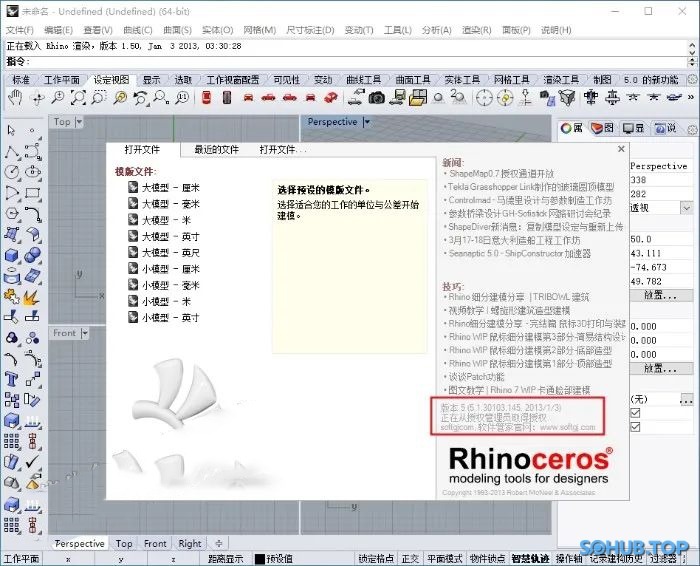This screenshot has height=566, width=700.
Task: Set Perspective view with angled red car icon
Action: [x=331, y=97]
